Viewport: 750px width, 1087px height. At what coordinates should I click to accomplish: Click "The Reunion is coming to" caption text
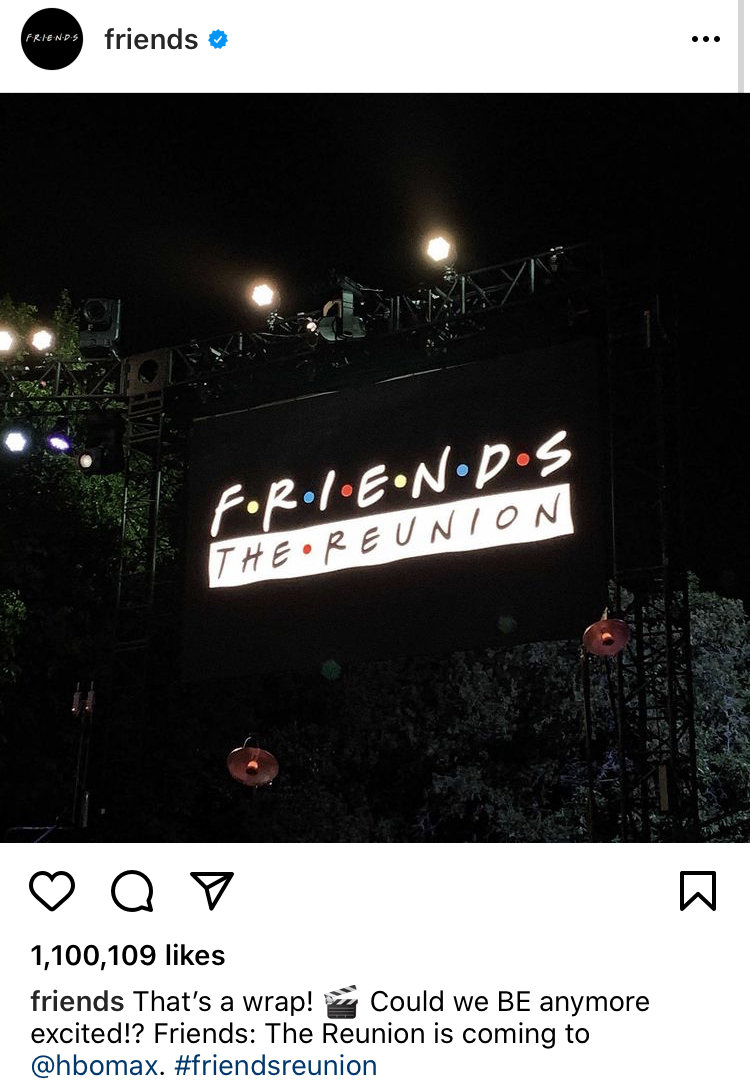point(428,1034)
